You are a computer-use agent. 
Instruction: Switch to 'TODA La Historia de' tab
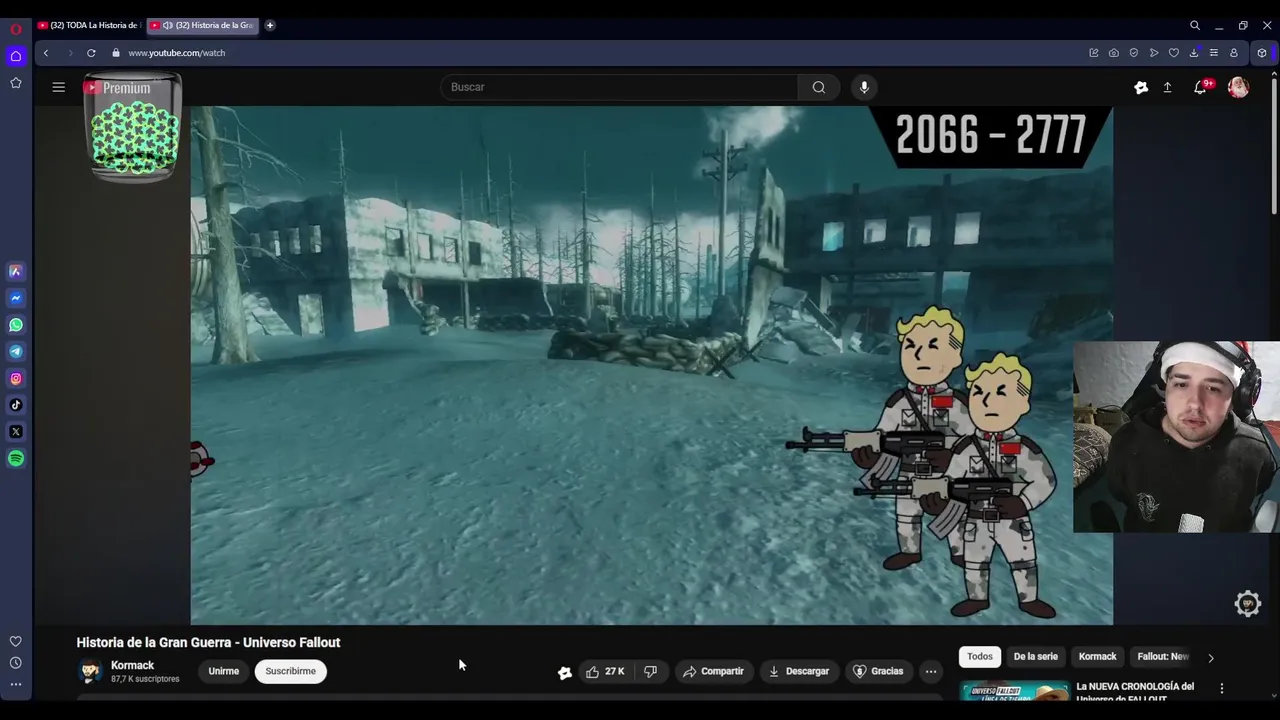click(x=89, y=25)
